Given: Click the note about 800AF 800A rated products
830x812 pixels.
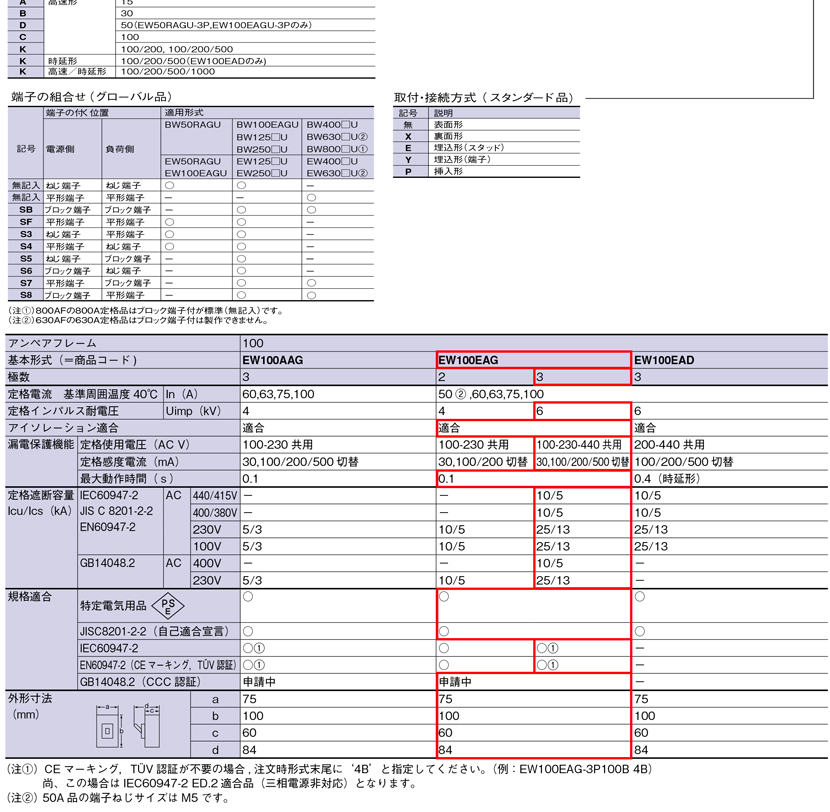Looking at the screenshot, I should click(x=147, y=311).
